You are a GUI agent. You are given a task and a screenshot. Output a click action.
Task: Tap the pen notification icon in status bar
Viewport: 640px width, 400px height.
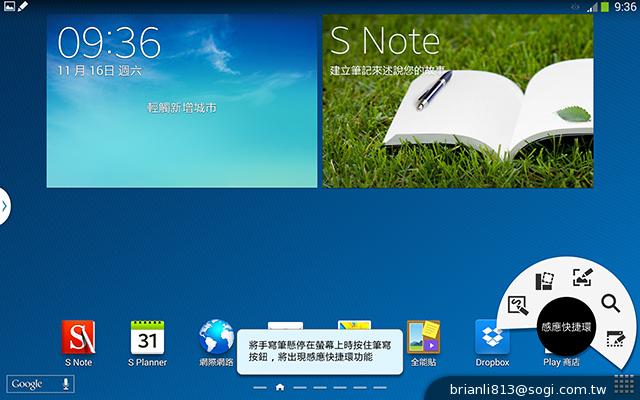click(23, 6)
